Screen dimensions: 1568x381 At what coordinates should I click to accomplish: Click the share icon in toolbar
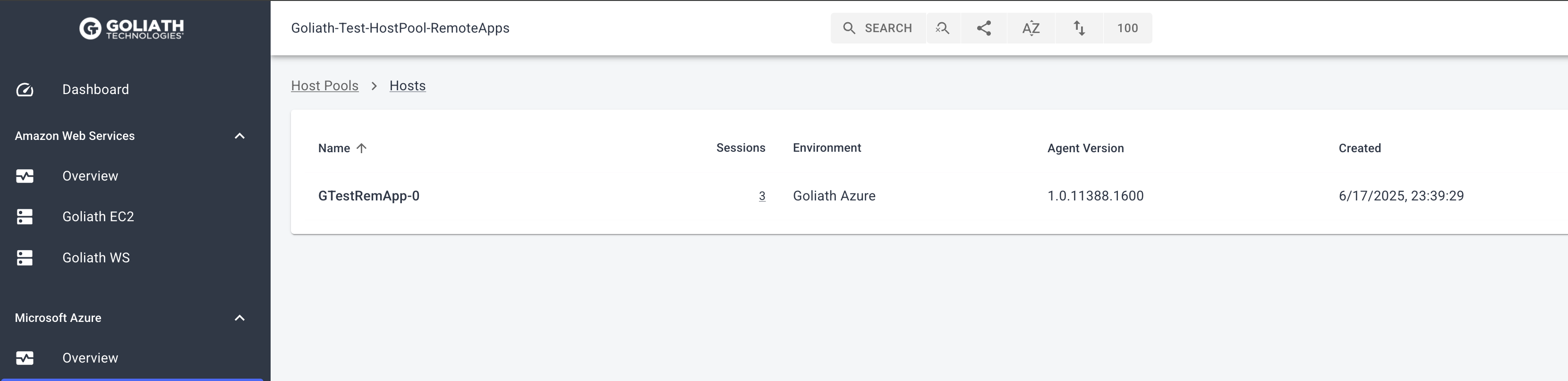984,28
